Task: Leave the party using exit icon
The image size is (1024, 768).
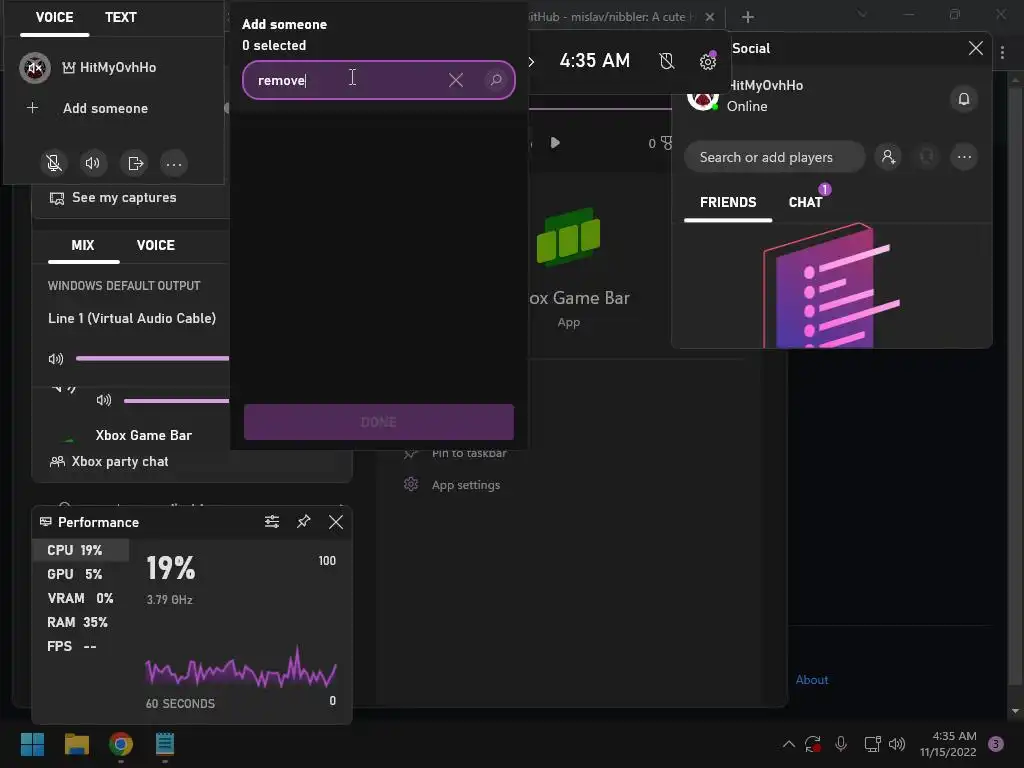Action: [x=135, y=163]
